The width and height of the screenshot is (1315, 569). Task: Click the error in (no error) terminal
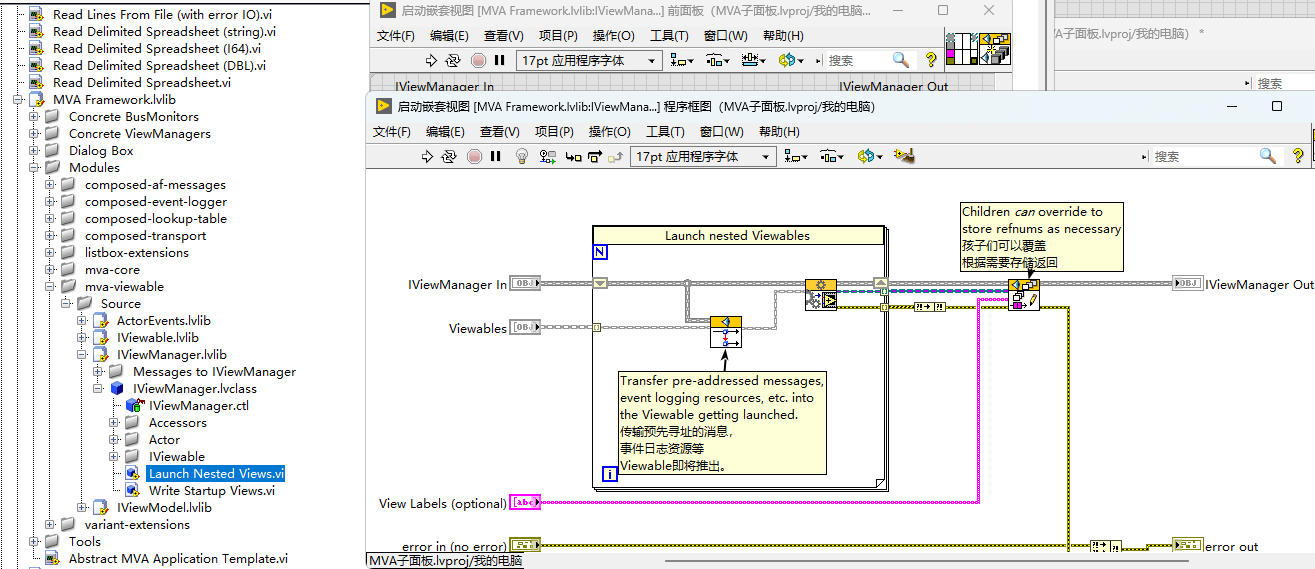525,545
